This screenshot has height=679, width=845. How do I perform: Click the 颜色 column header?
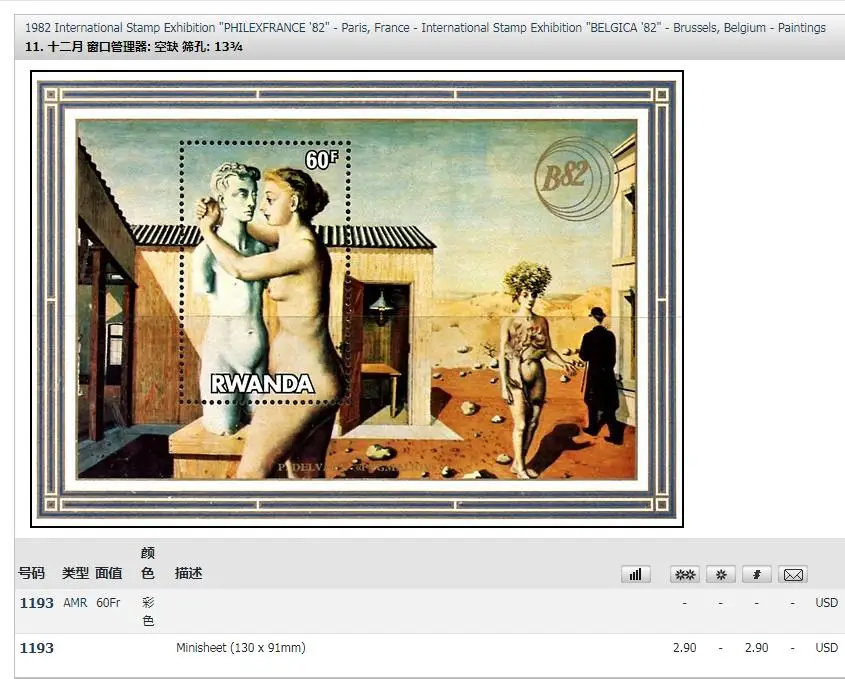click(x=148, y=563)
